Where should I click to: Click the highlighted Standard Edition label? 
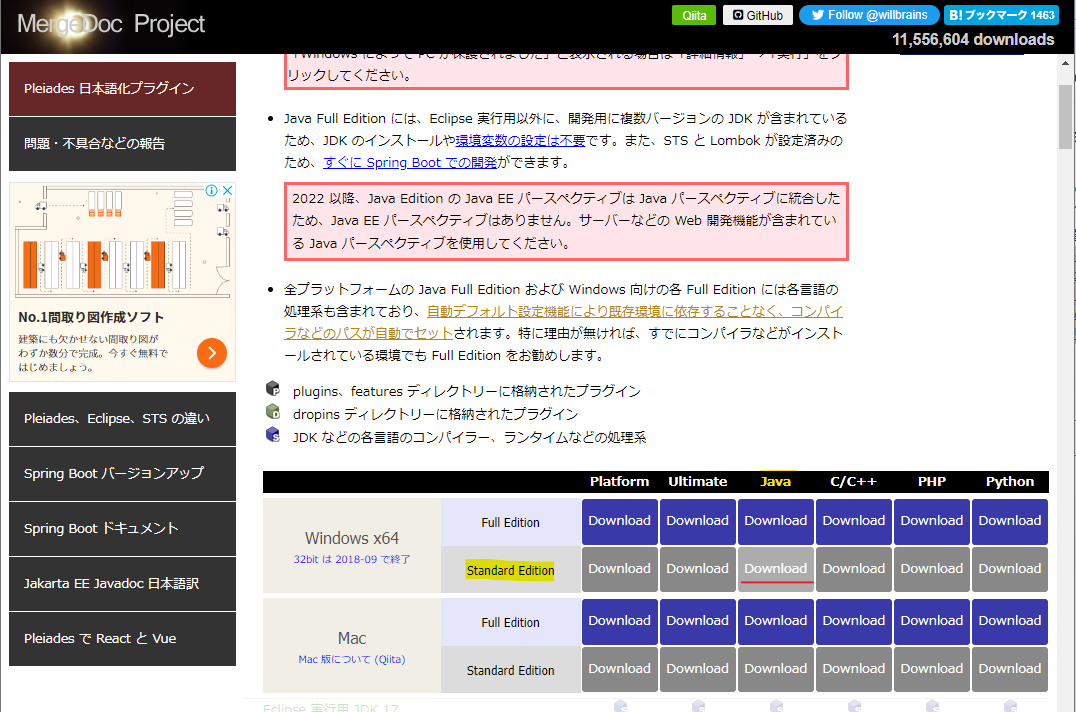click(510, 571)
